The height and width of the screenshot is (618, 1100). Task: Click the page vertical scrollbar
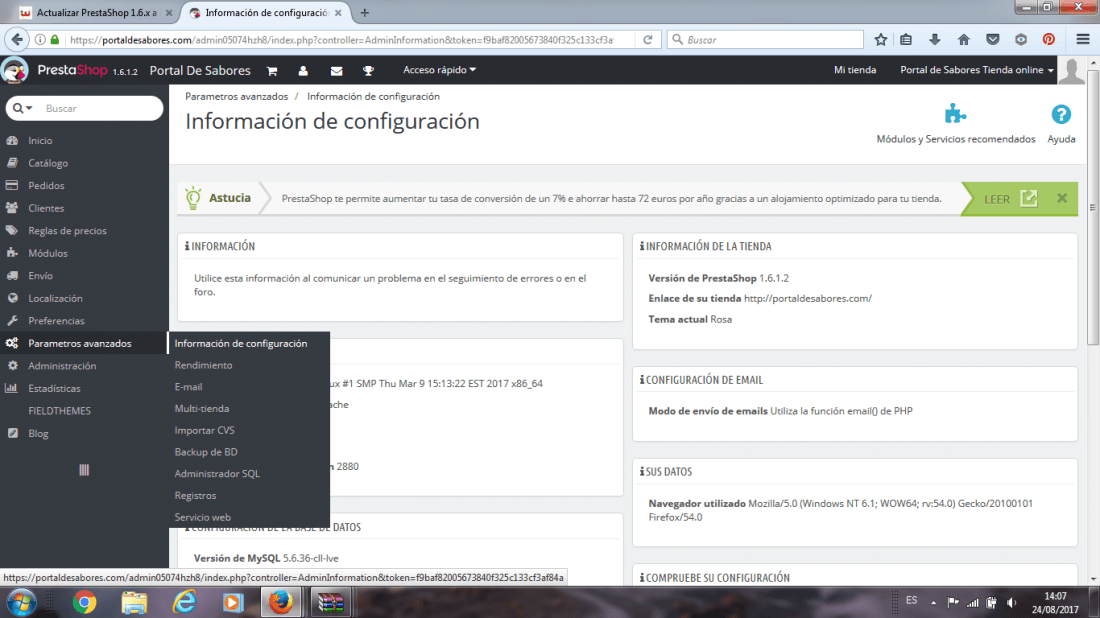1093,207
